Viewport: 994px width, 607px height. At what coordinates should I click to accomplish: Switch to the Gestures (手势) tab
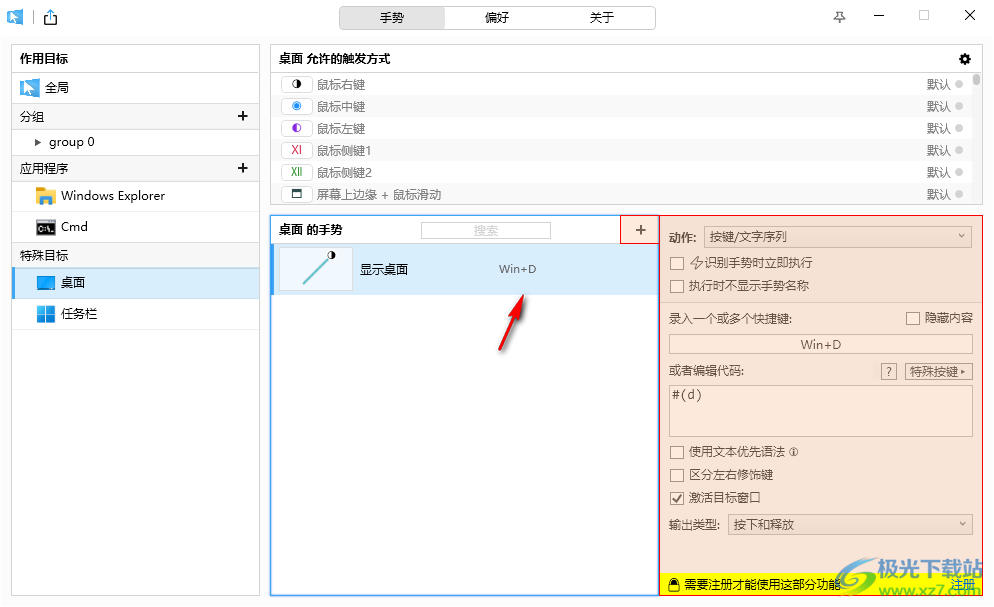[392, 18]
